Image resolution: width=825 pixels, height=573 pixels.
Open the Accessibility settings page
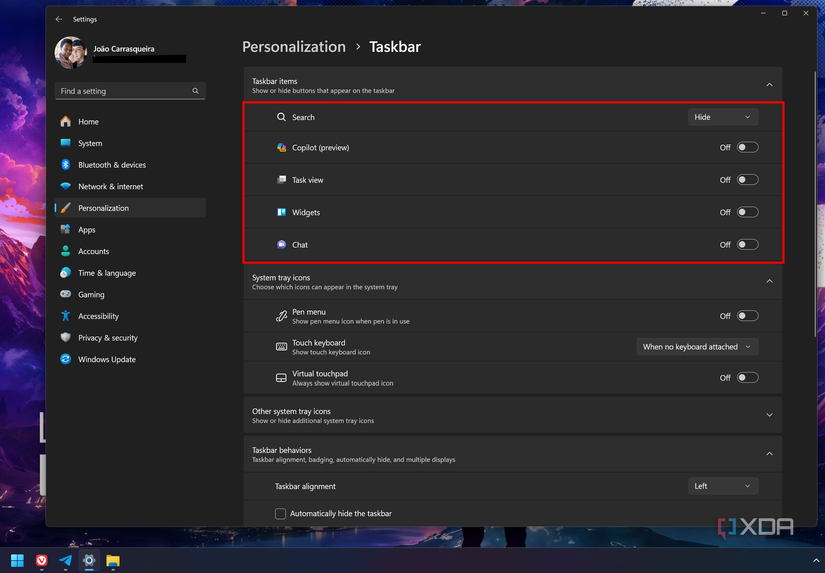tap(130, 316)
